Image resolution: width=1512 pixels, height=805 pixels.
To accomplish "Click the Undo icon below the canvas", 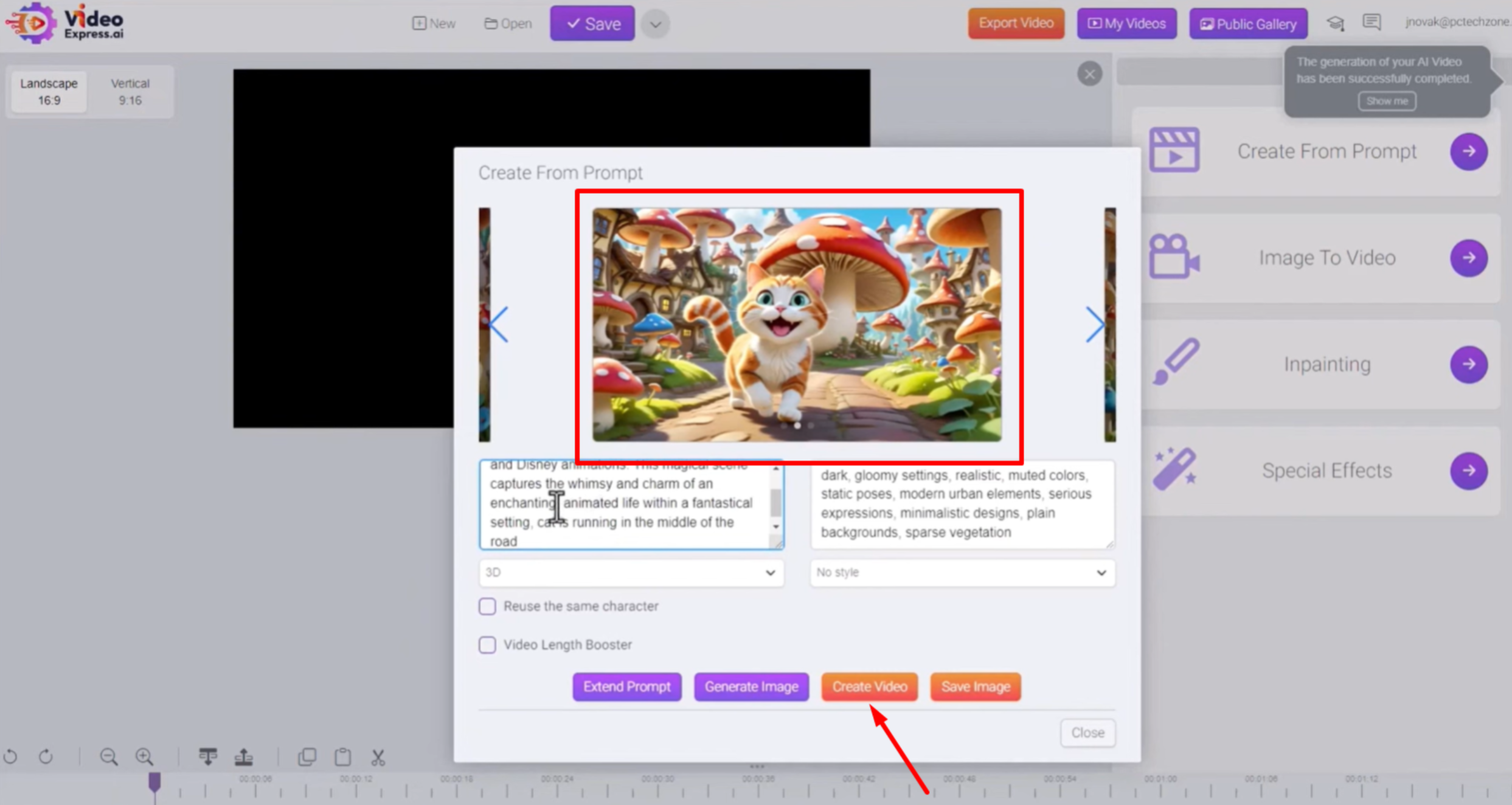I will point(10,756).
